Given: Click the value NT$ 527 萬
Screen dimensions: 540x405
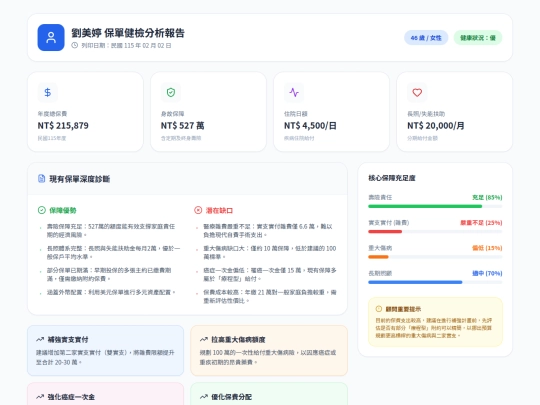Looking at the screenshot, I should point(183,125).
